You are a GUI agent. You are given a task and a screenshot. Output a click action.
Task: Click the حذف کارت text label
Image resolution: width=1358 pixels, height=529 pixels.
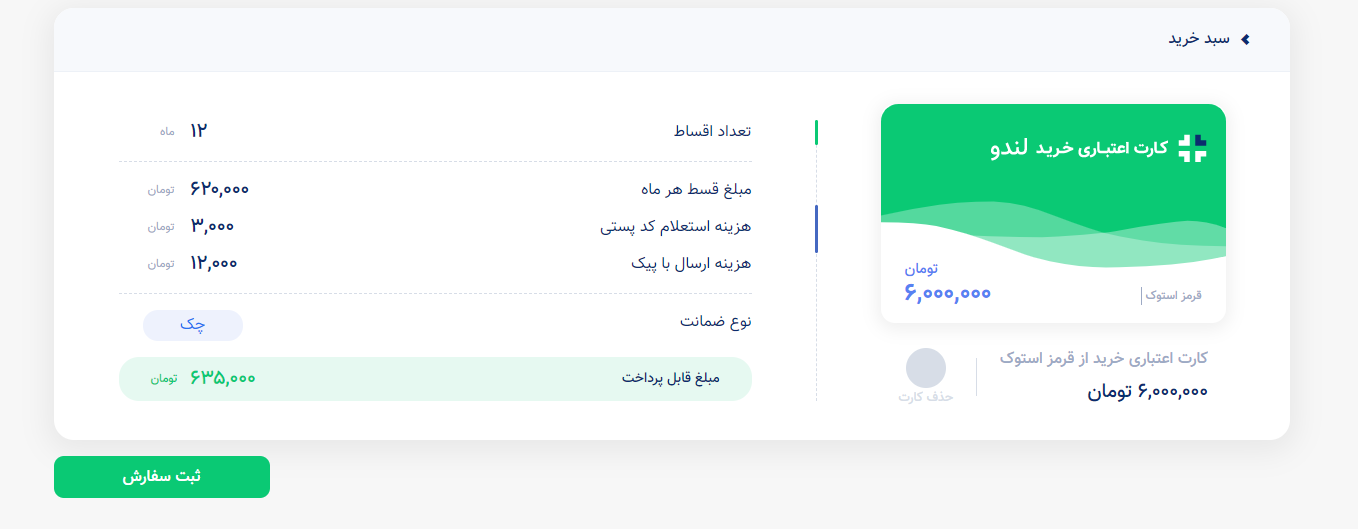pyautogui.click(x=925, y=397)
